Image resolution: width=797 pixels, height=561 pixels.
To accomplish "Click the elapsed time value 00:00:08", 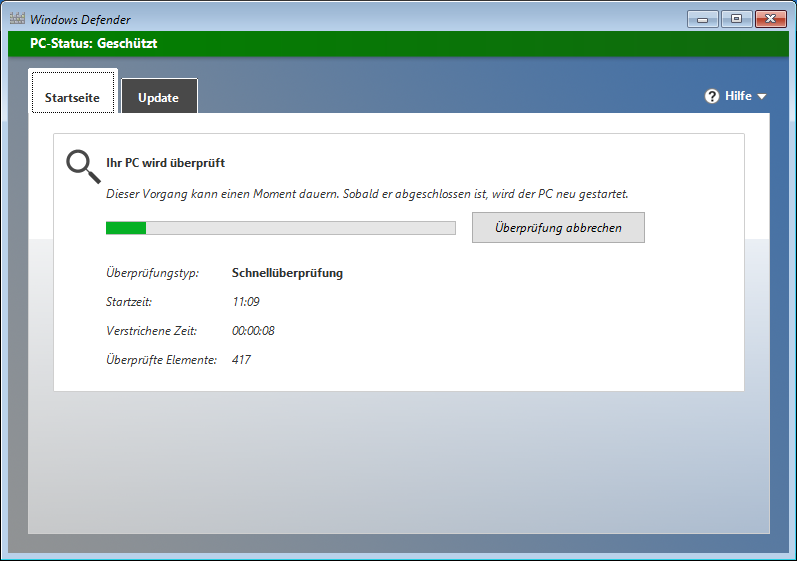I will (x=253, y=331).
